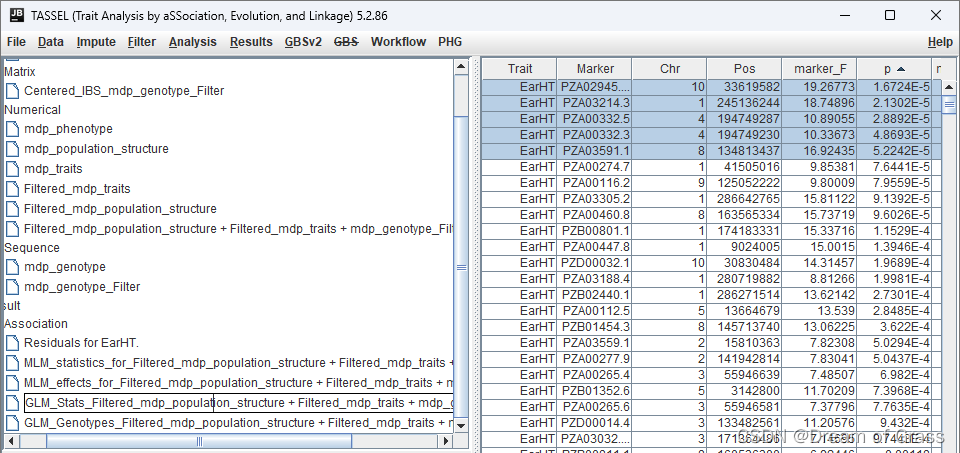Click file icon next to mdp_phenotype

(x=12, y=129)
